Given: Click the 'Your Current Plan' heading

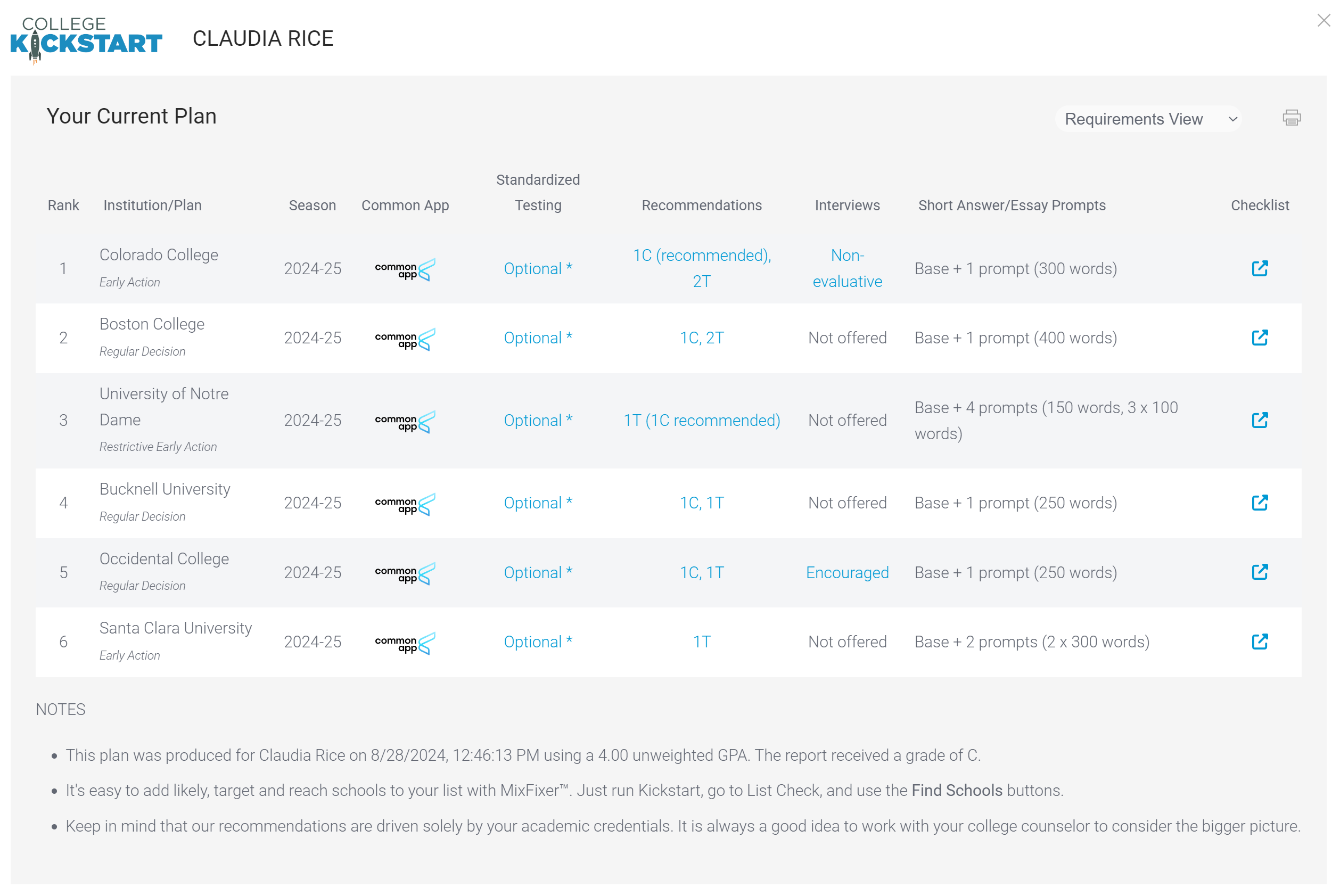Looking at the screenshot, I should coord(131,116).
